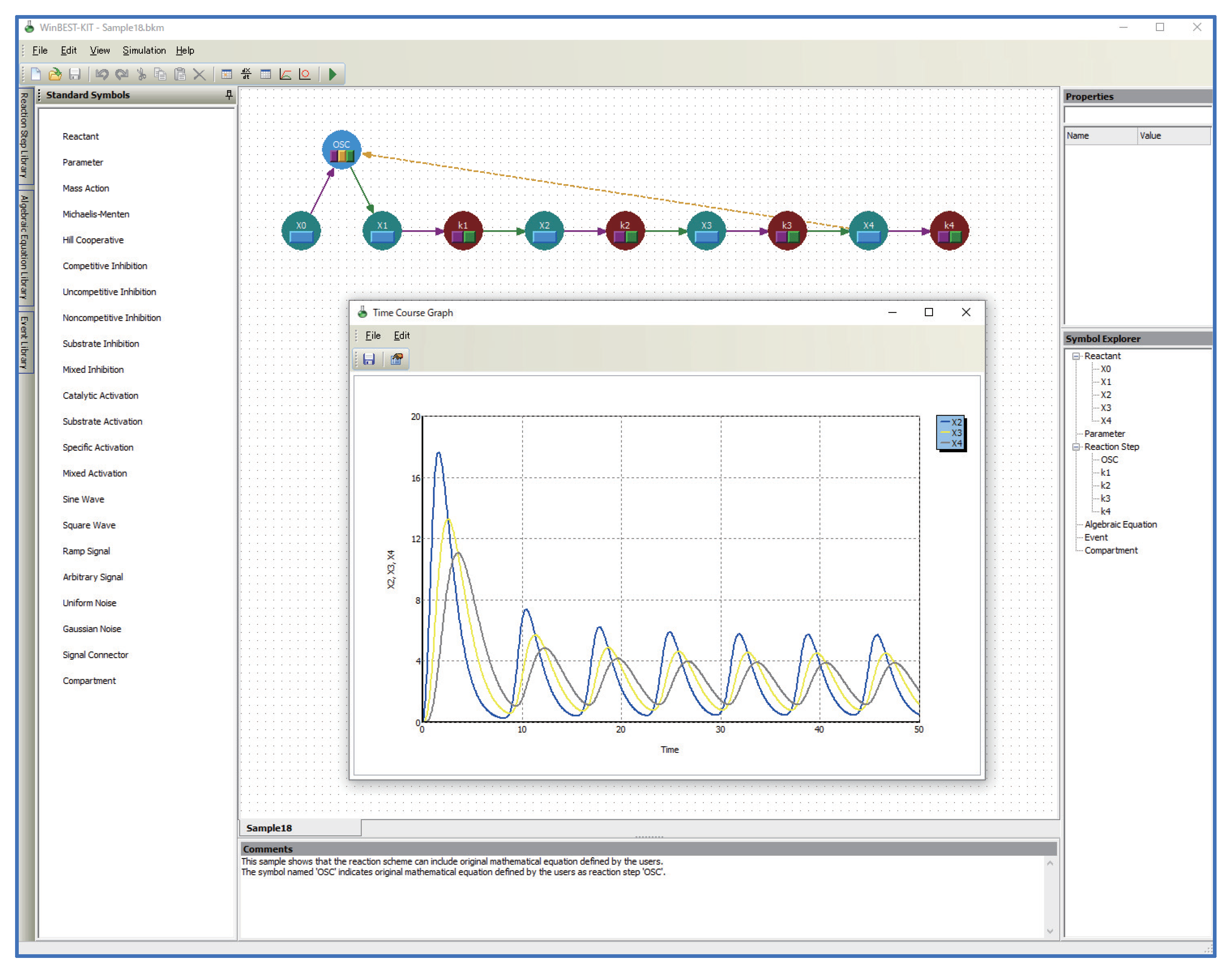Open graph properties icon in Time Course Graph

click(396, 359)
